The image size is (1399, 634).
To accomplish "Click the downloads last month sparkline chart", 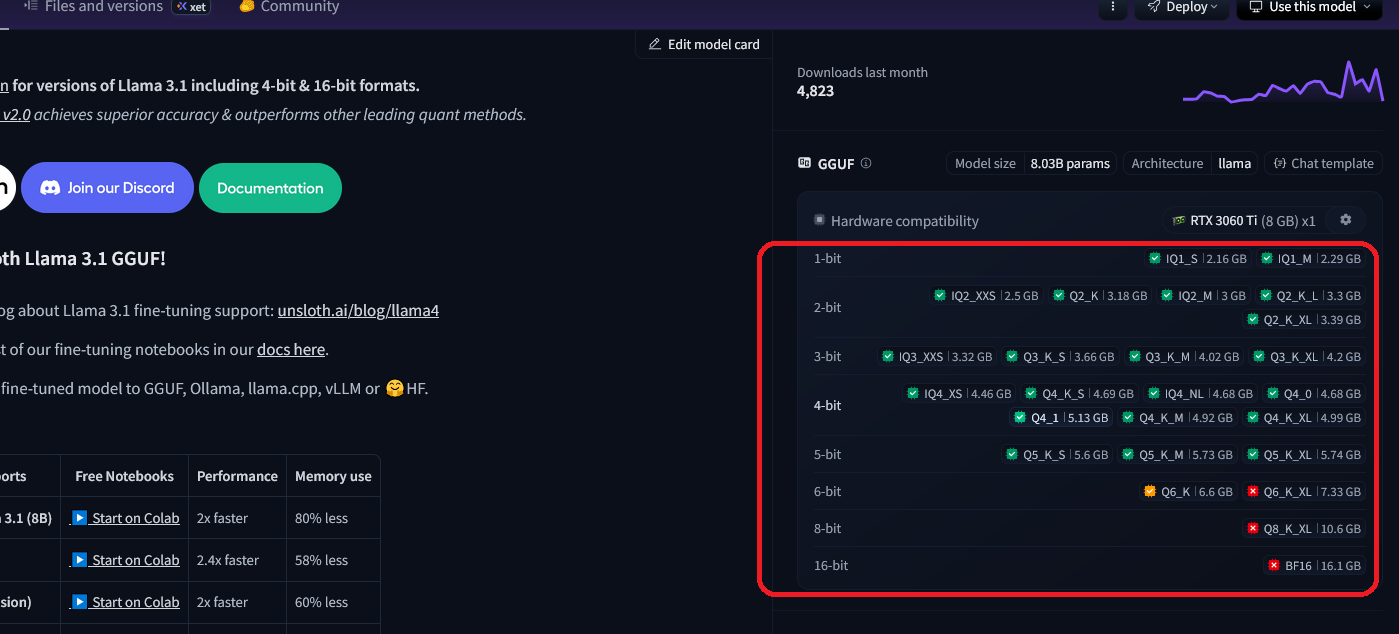I will [x=1284, y=82].
